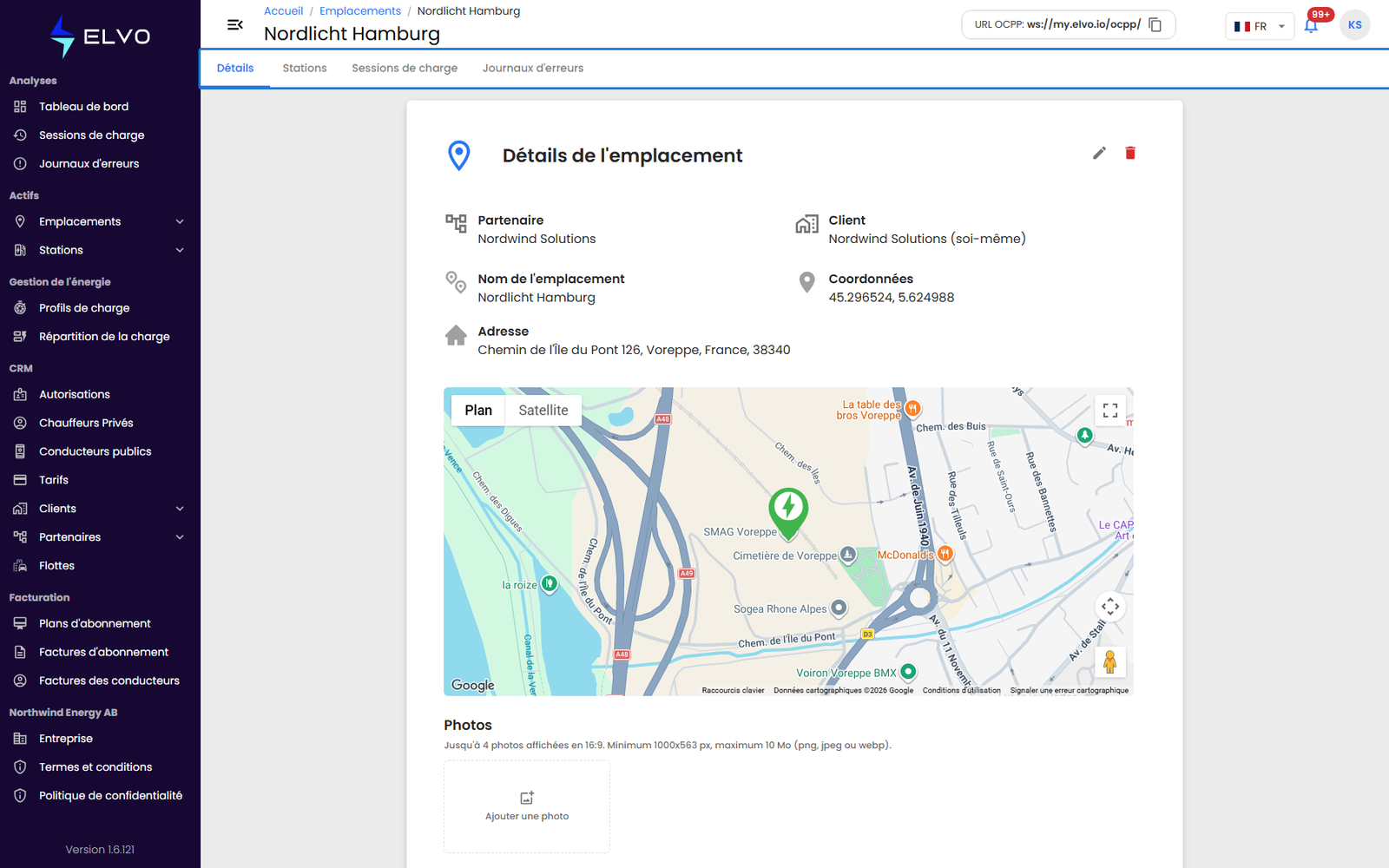1389x868 pixels.
Task: Click the Profils de charge icon
Action: tap(20, 308)
